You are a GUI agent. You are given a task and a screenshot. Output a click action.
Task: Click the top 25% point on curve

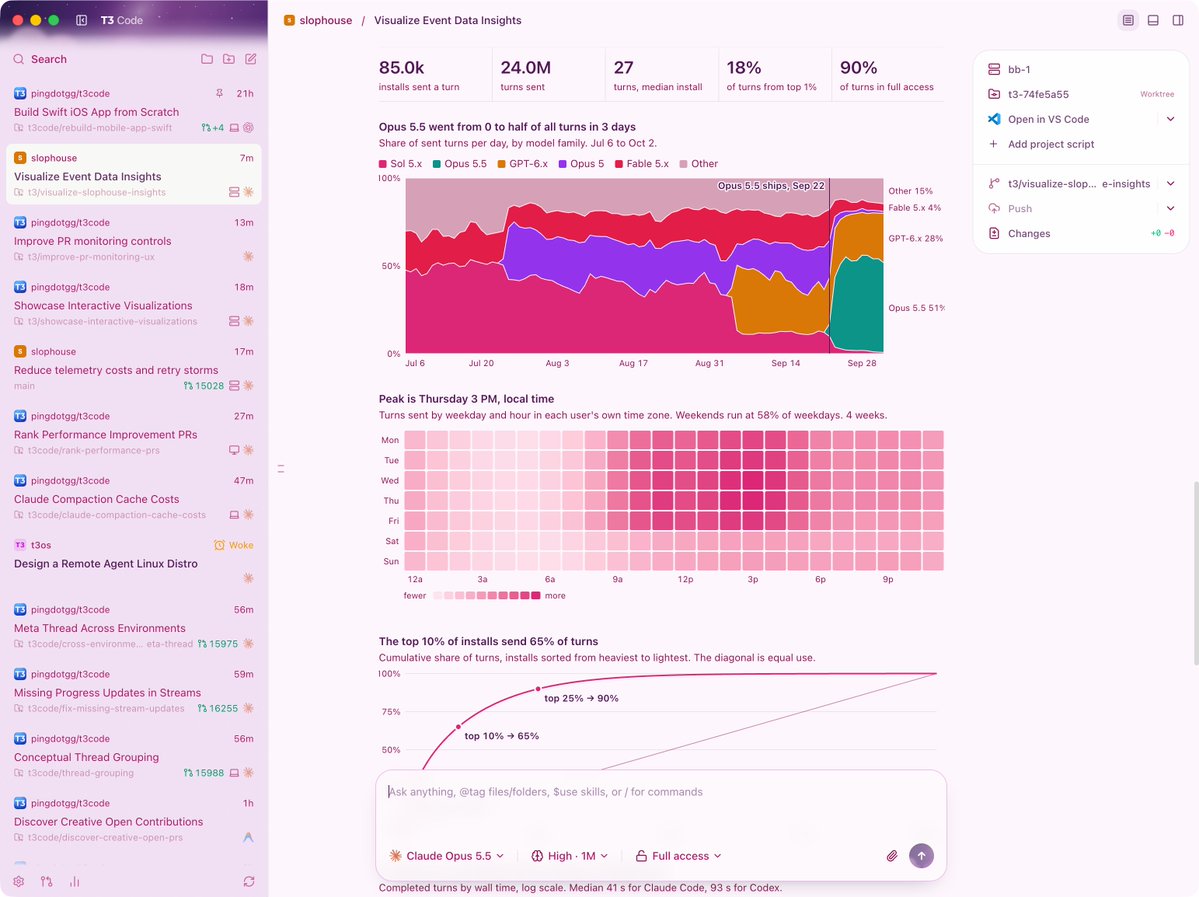pos(538,689)
